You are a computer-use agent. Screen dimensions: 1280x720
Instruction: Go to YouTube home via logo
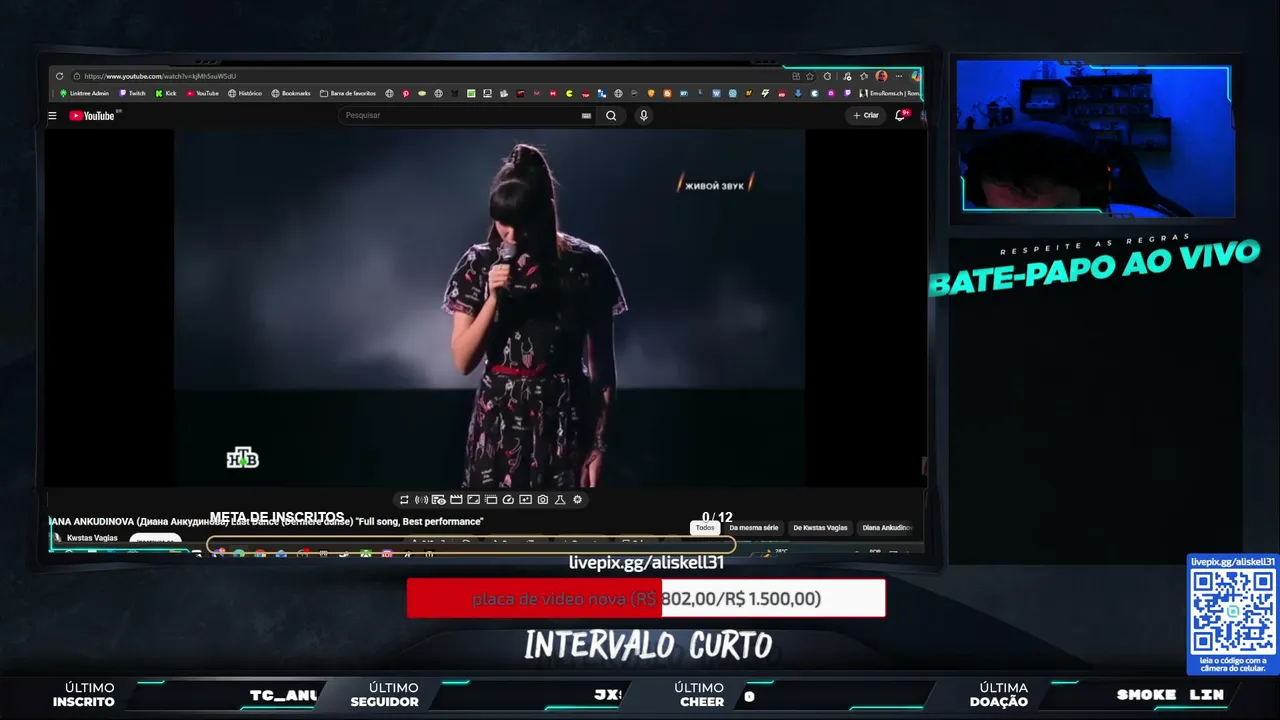coord(94,116)
